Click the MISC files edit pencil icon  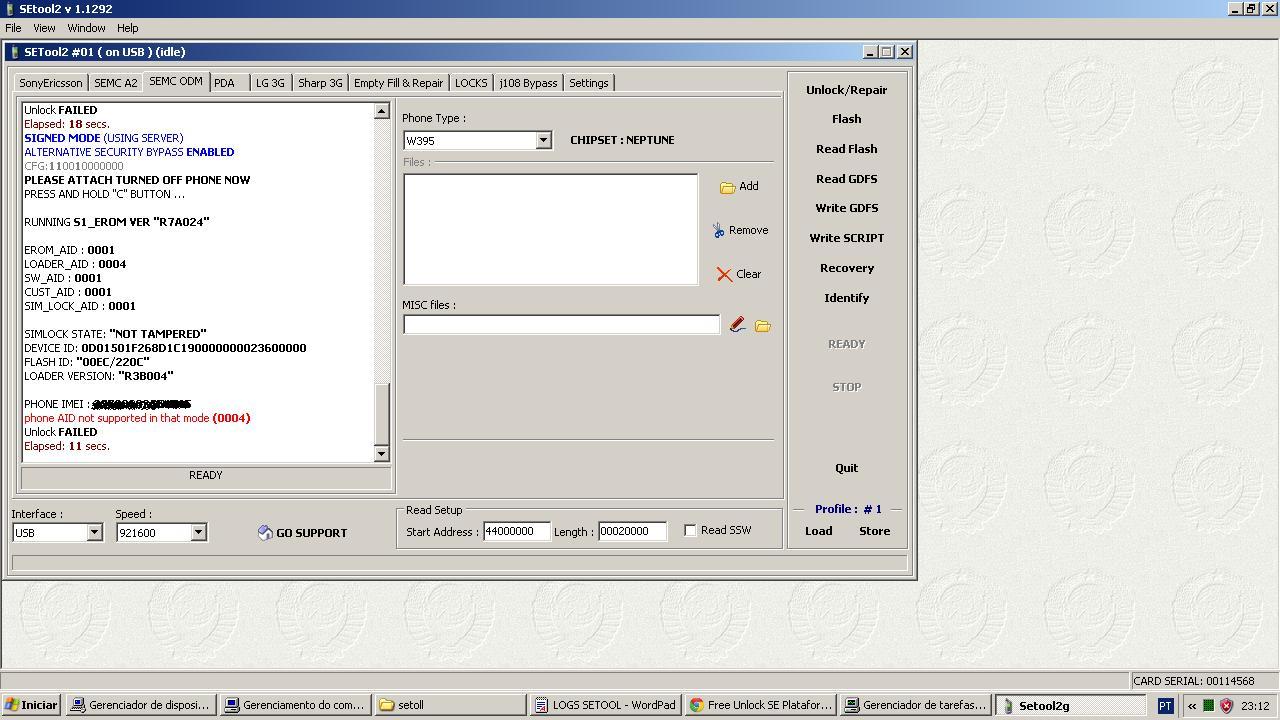(737, 325)
